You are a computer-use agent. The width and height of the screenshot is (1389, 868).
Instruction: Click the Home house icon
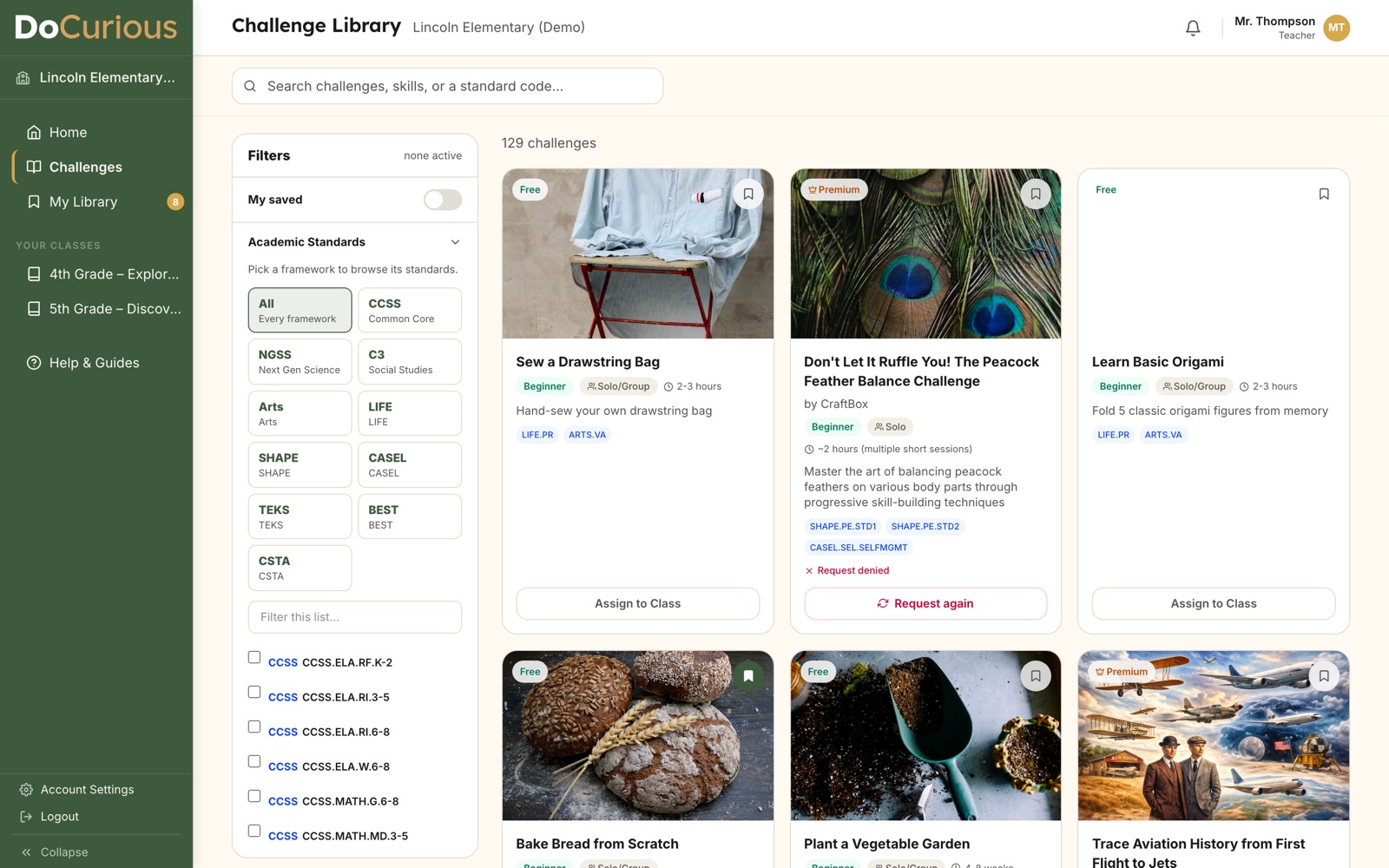(x=34, y=132)
